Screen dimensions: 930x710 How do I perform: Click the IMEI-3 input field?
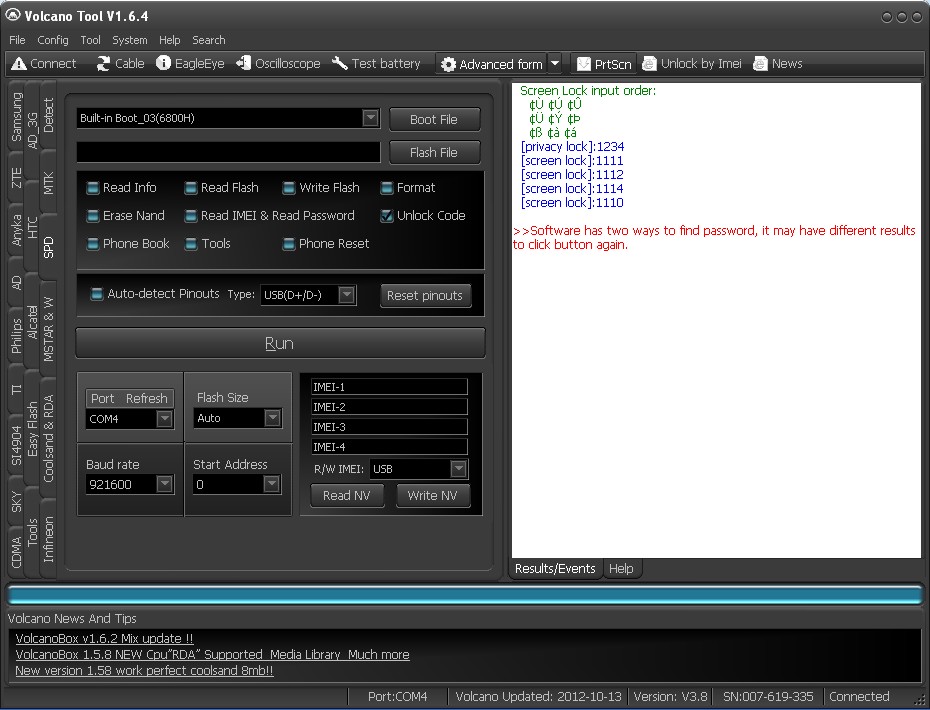tap(389, 426)
